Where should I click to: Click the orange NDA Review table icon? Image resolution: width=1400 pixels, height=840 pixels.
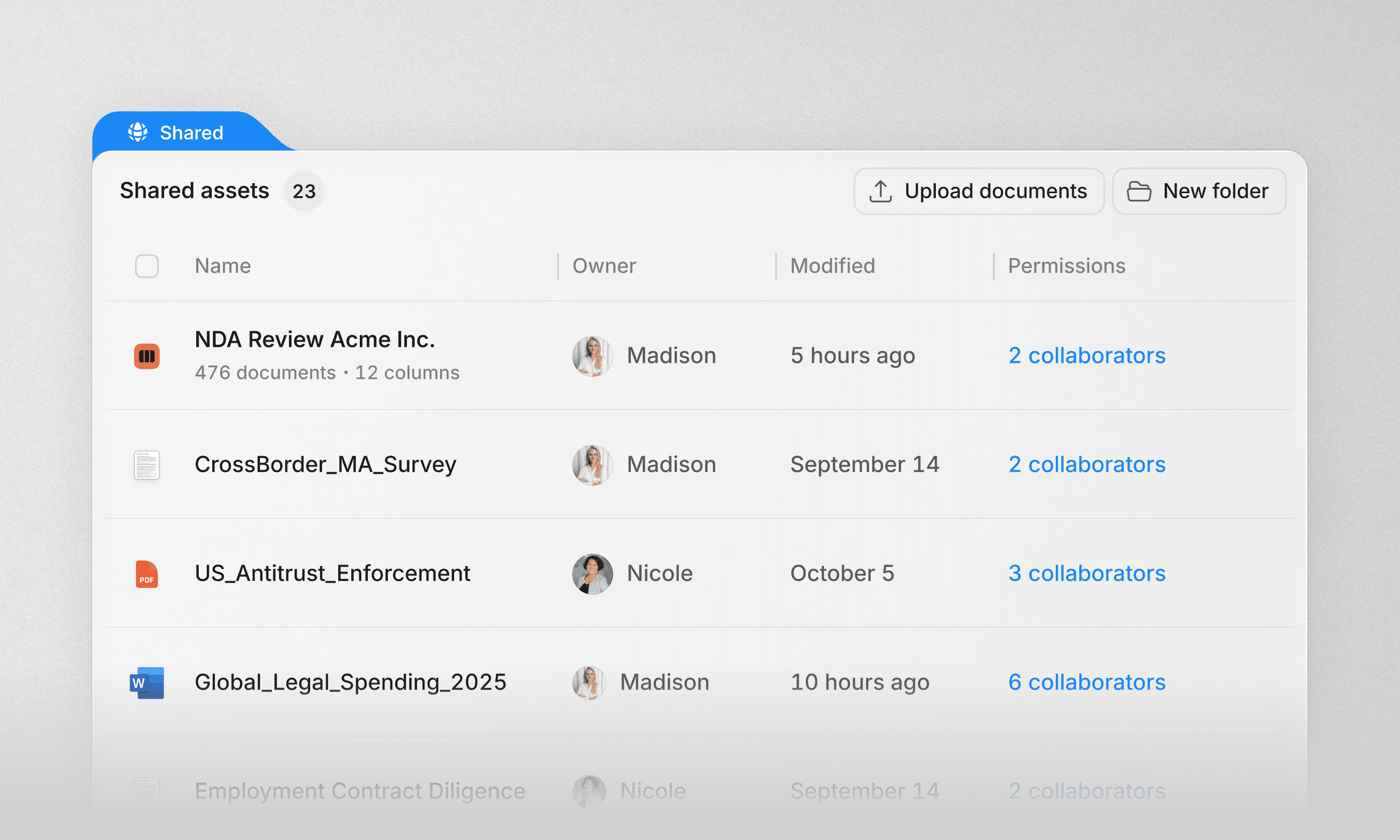pos(147,356)
